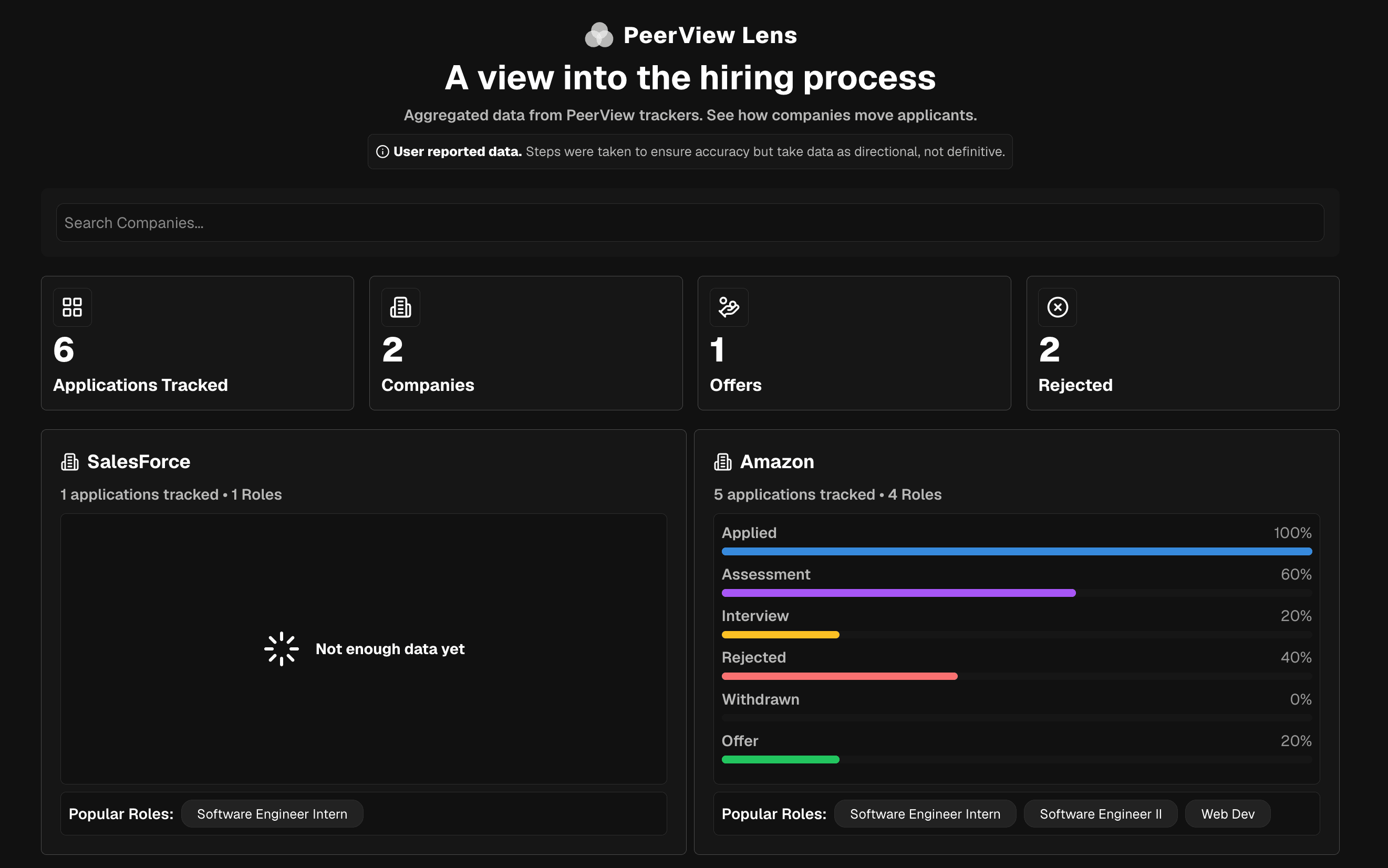Click the Popular Roles label in SalesForce card
This screenshot has width=1388, height=868.
(120, 814)
